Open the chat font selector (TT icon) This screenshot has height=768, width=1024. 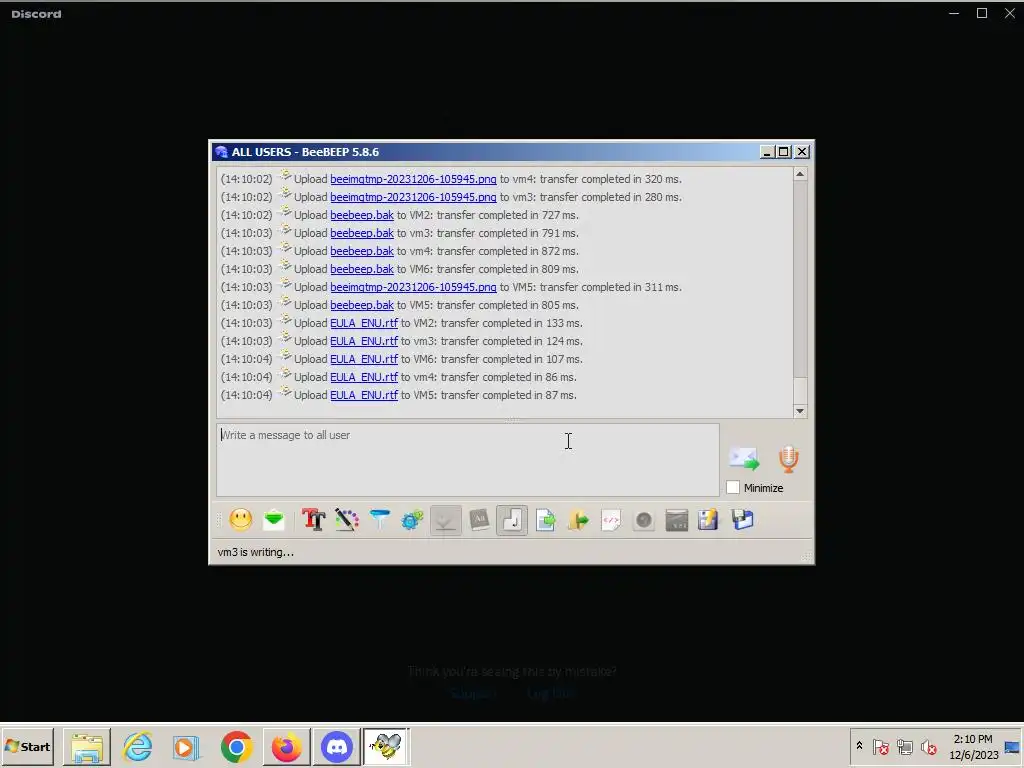pyautogui.click(x=313, y=520)
